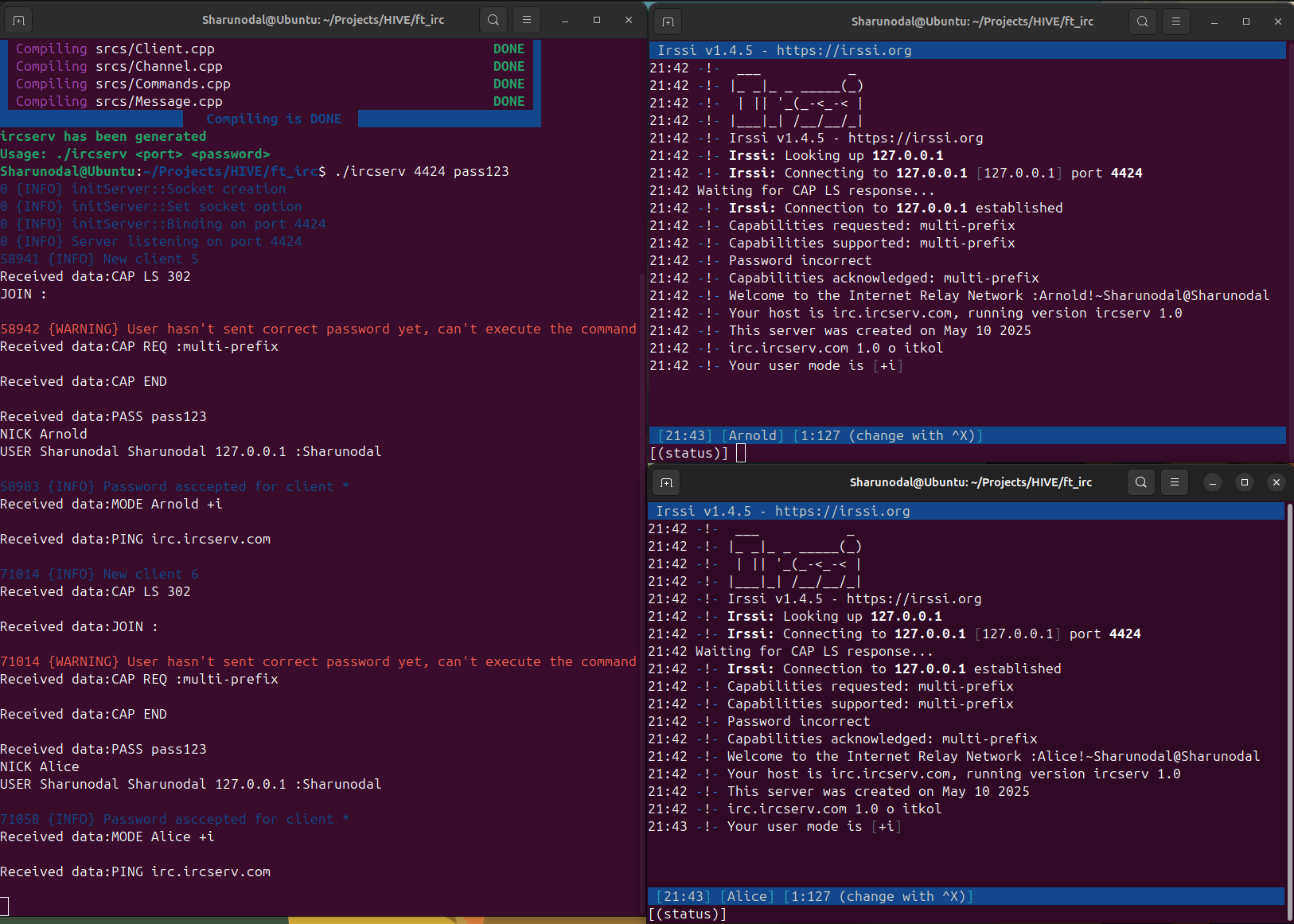Maximize the left terminal window
Screen dimensions: 1294x924
point(597,20)
